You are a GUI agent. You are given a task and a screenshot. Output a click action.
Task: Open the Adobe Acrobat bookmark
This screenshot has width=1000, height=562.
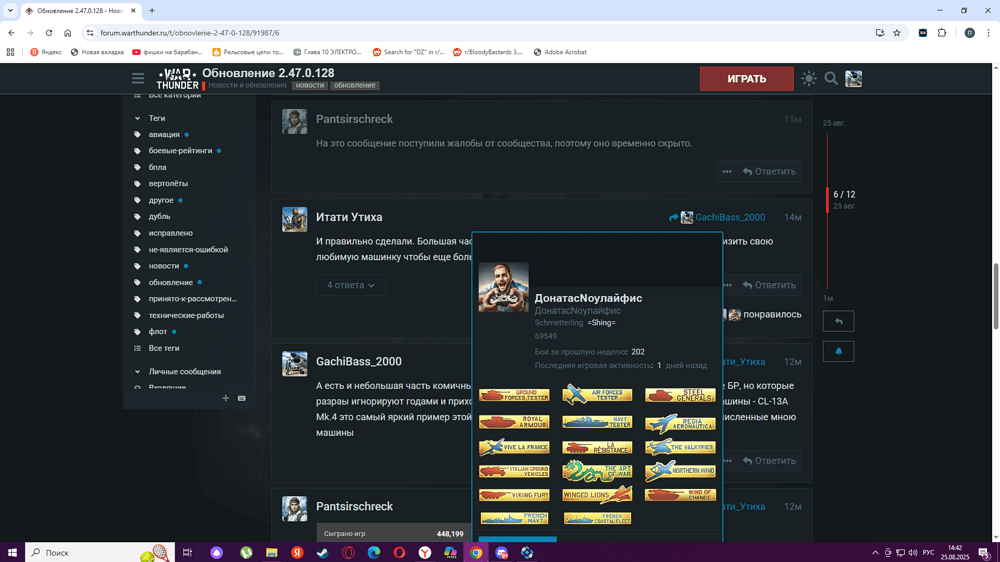click(x=560, y=52)
